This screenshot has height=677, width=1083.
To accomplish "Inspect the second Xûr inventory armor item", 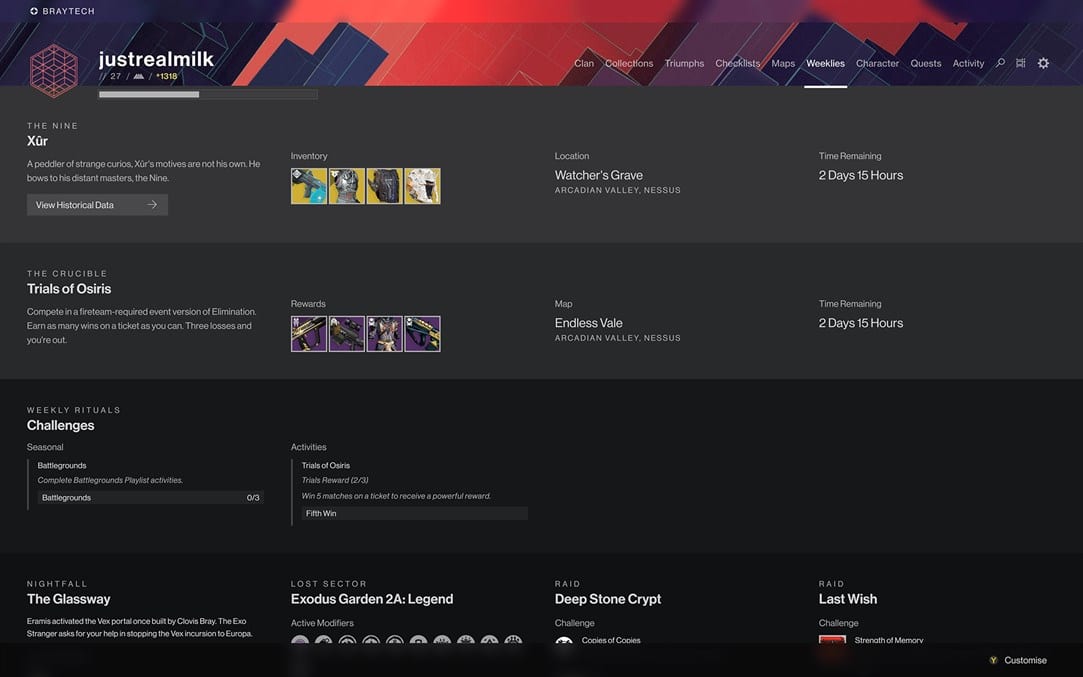I will [x=347, y=186].
